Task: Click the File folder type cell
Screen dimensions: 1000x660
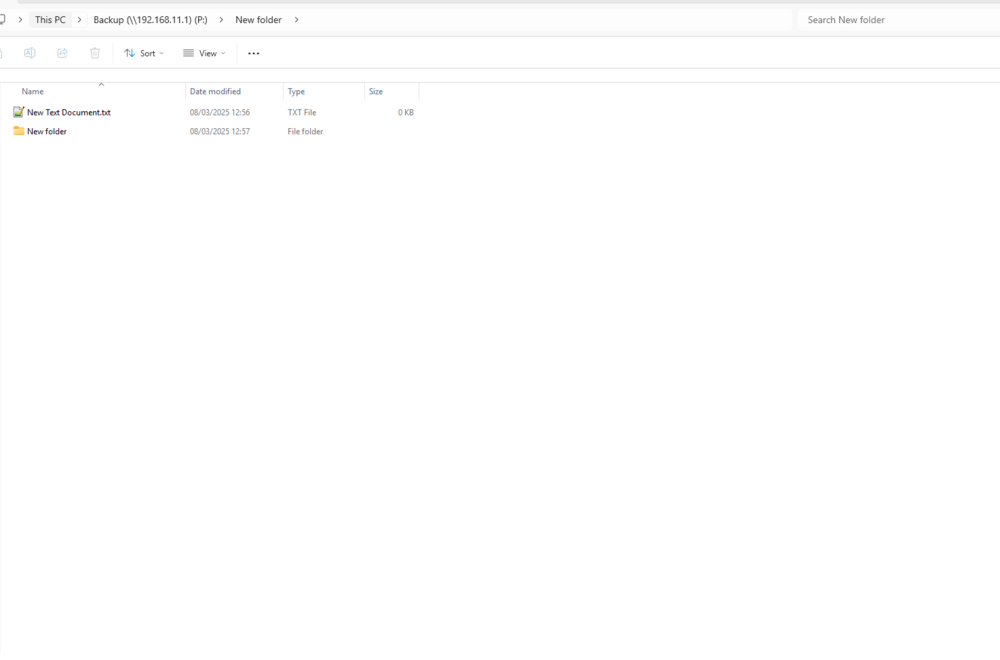Action: (x=305, y=131)
